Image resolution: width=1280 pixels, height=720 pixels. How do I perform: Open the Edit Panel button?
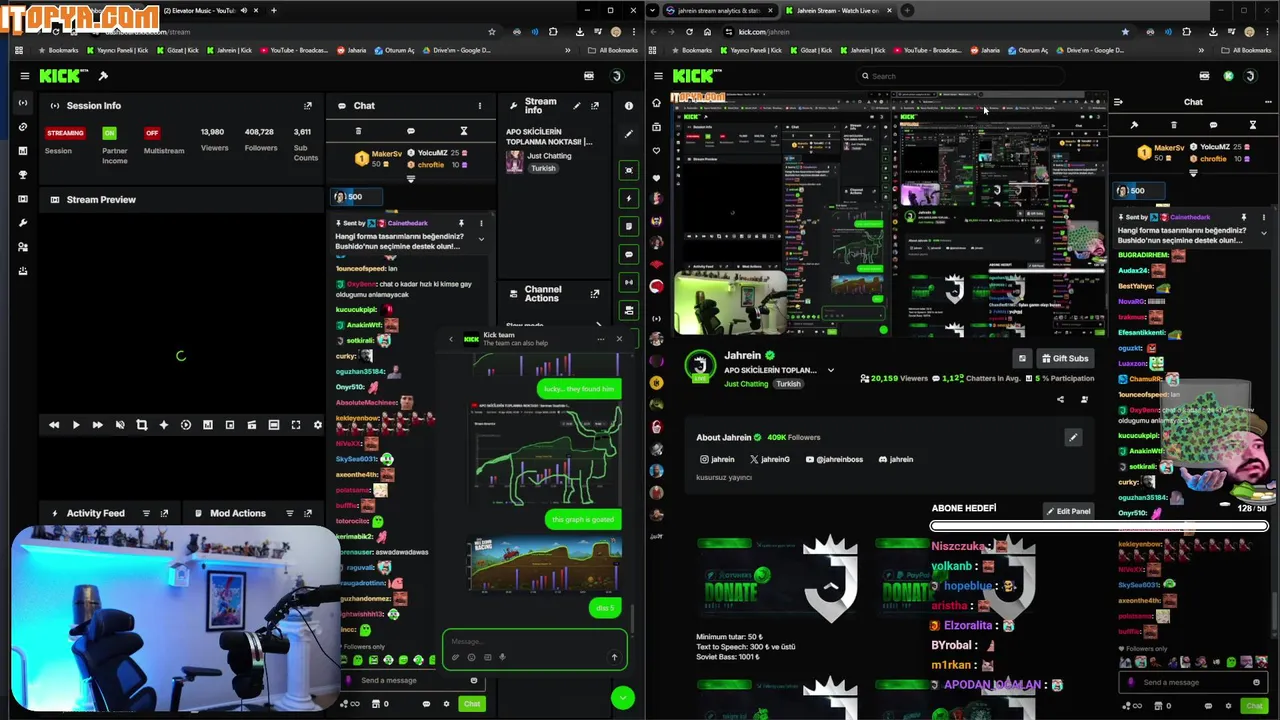(x=1068, y=511)
